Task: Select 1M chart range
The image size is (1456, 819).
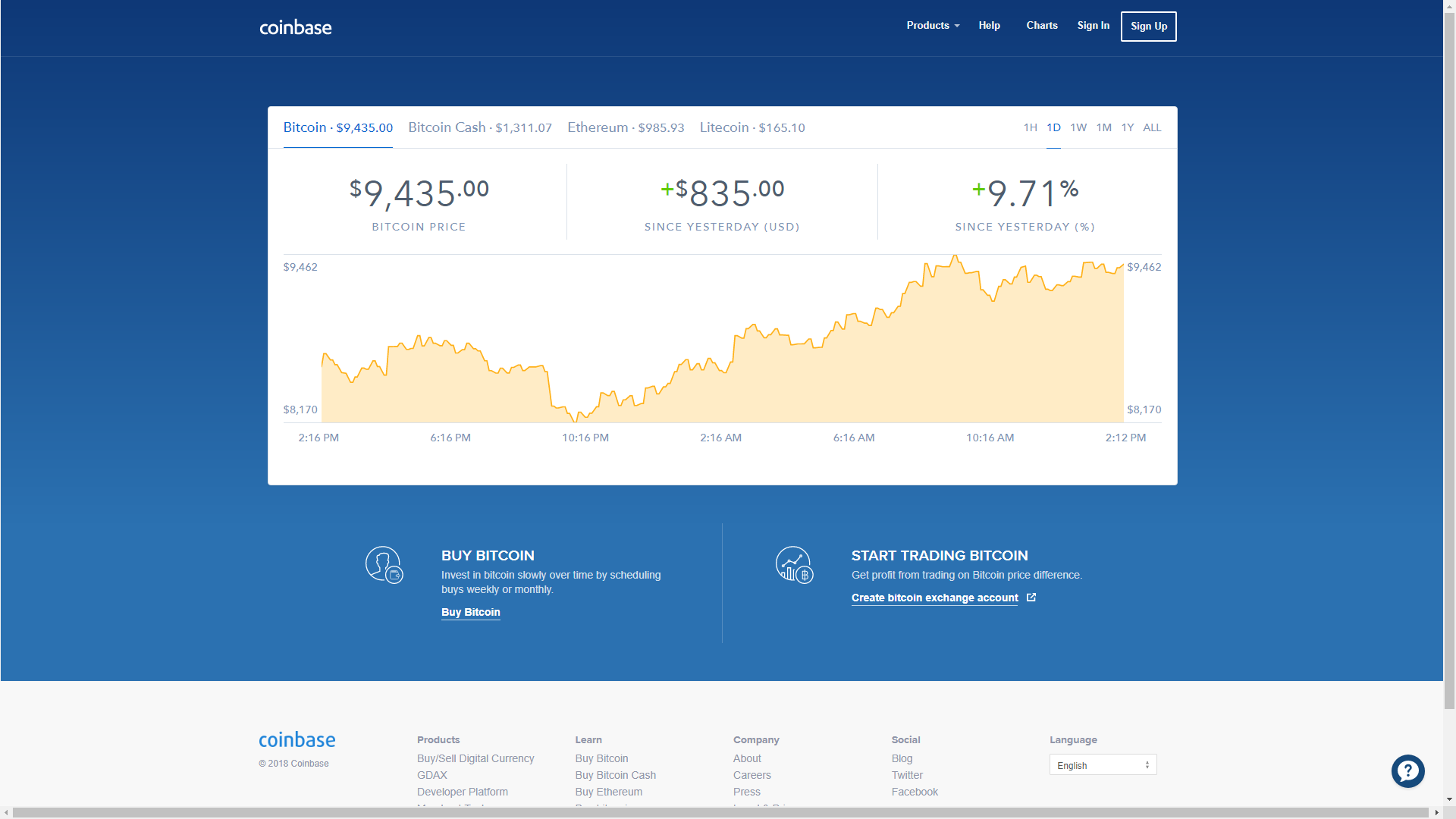Action: pos(1103,127)
